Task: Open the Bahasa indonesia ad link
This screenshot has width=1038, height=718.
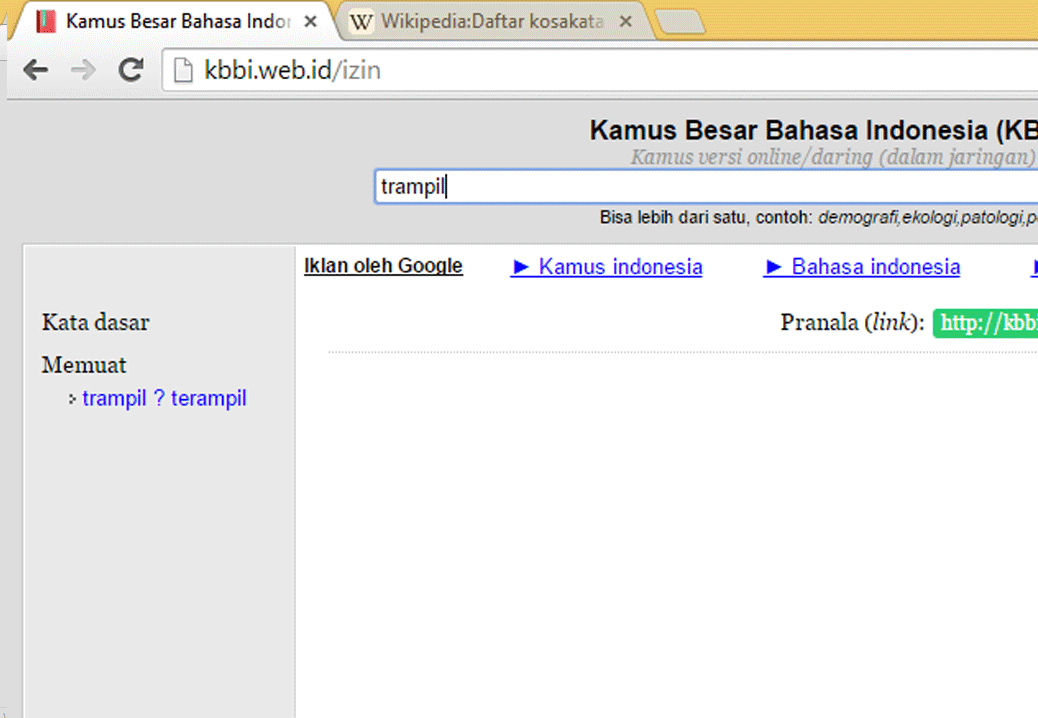Action: point(861,267)
